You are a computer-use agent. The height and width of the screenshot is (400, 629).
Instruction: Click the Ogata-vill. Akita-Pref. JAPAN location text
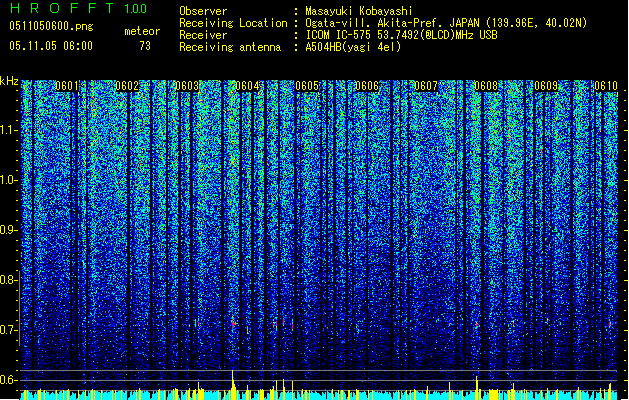[446, 23]
